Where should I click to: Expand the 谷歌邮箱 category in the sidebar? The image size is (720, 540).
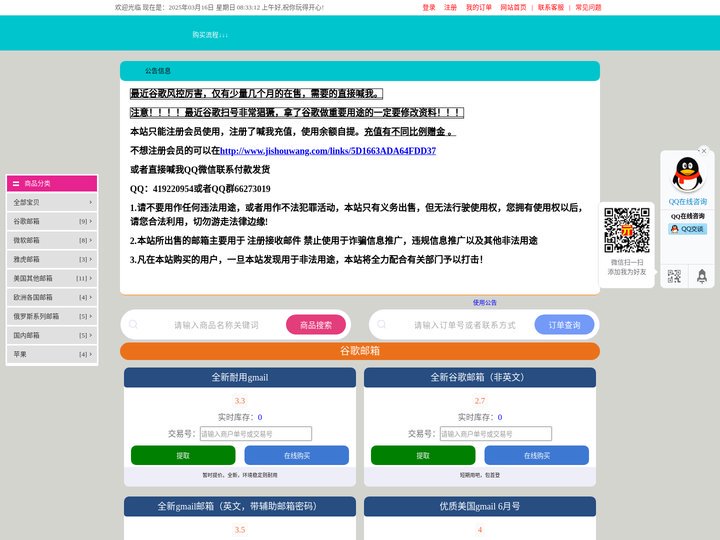(x=52, y=221)
